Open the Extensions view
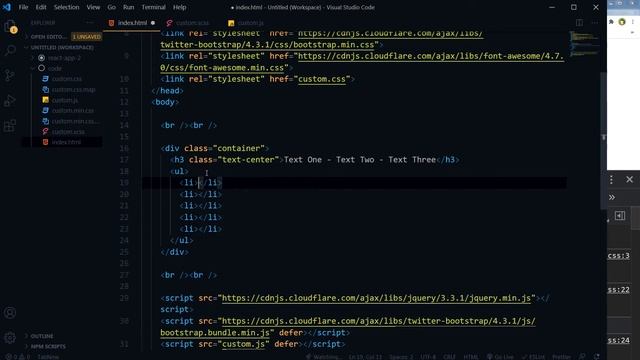 pyautogui.click(x=10, y=125)
